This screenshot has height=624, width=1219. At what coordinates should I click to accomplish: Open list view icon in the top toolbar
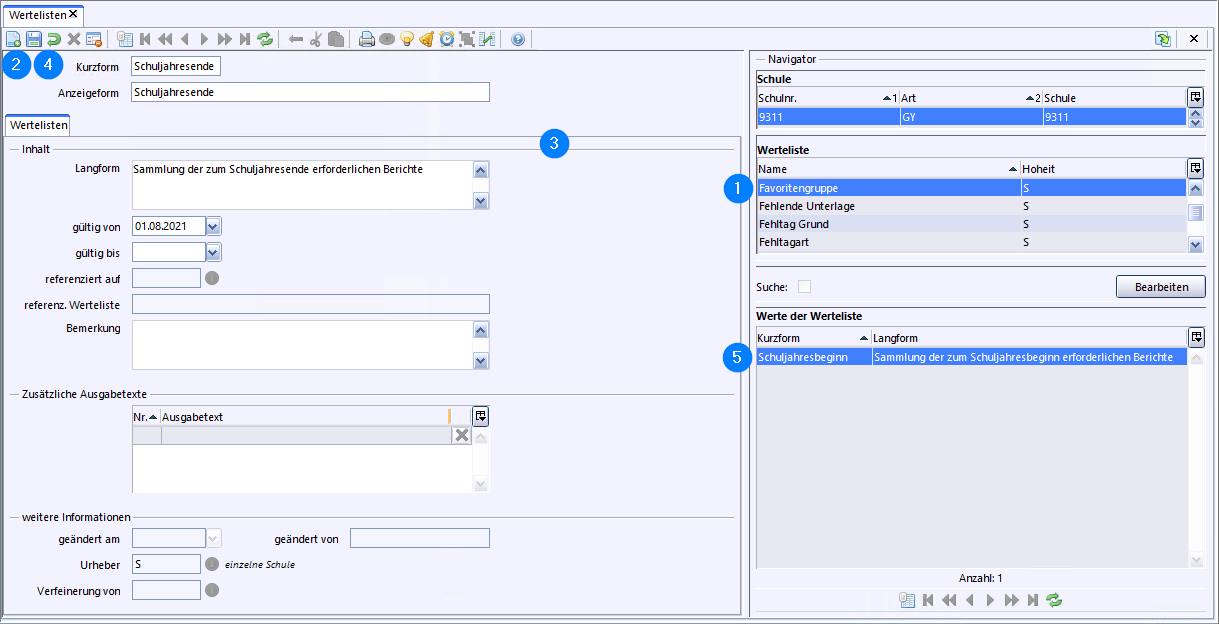(x=125, y=40)
